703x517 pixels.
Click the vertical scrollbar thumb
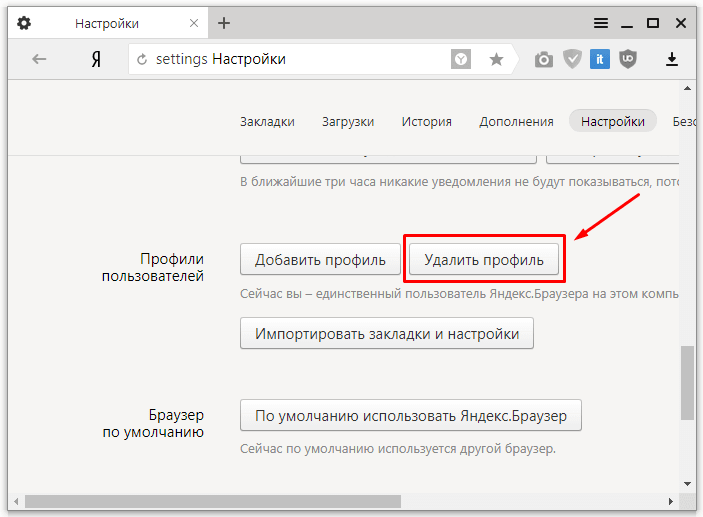(687, 382)
